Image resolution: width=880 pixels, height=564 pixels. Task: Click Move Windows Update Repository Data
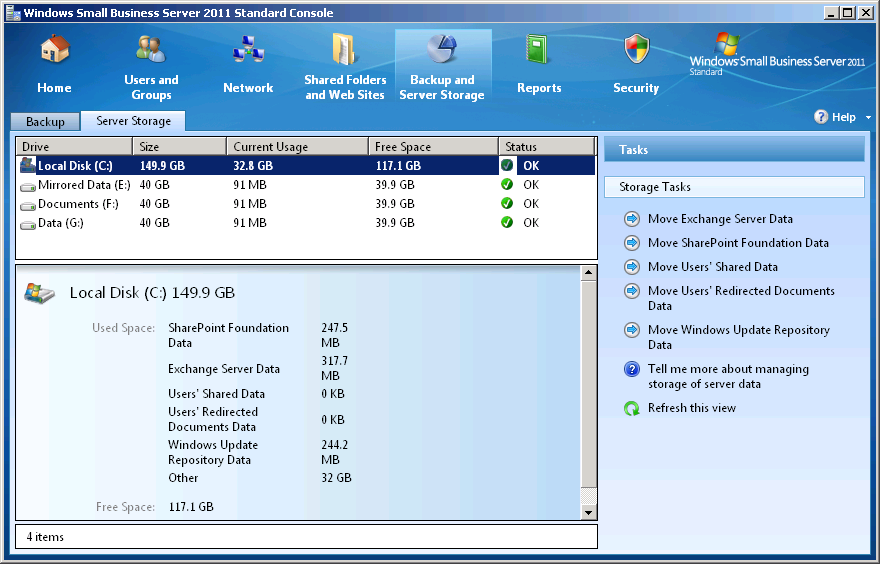(739, 337)
